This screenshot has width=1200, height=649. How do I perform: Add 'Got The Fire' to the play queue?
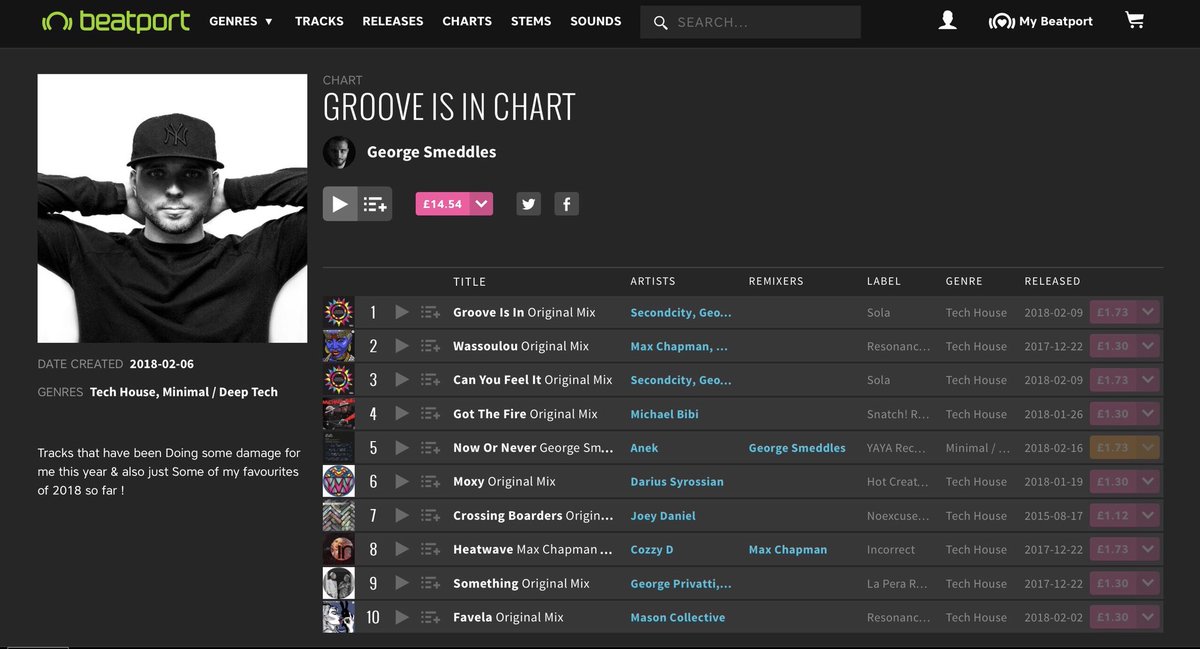coord(430,413)
